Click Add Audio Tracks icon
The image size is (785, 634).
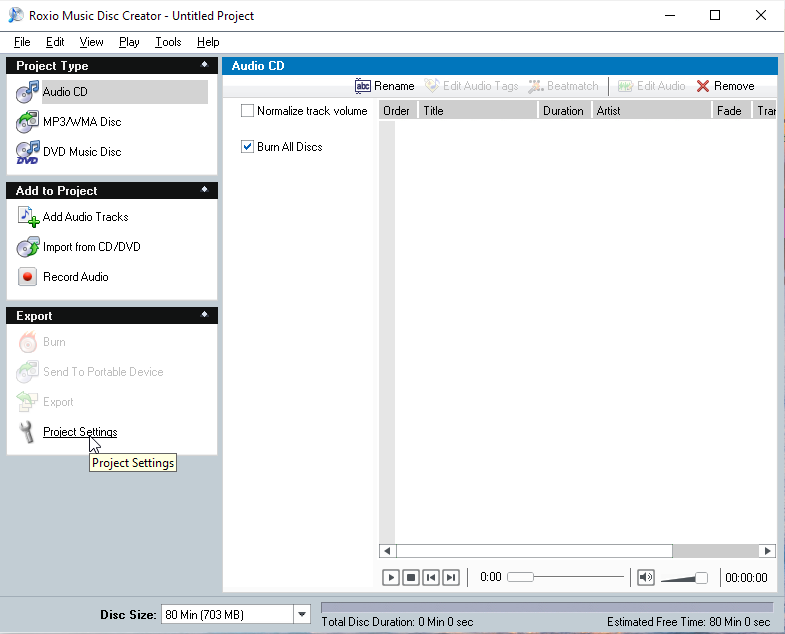(x=28, y=217)
